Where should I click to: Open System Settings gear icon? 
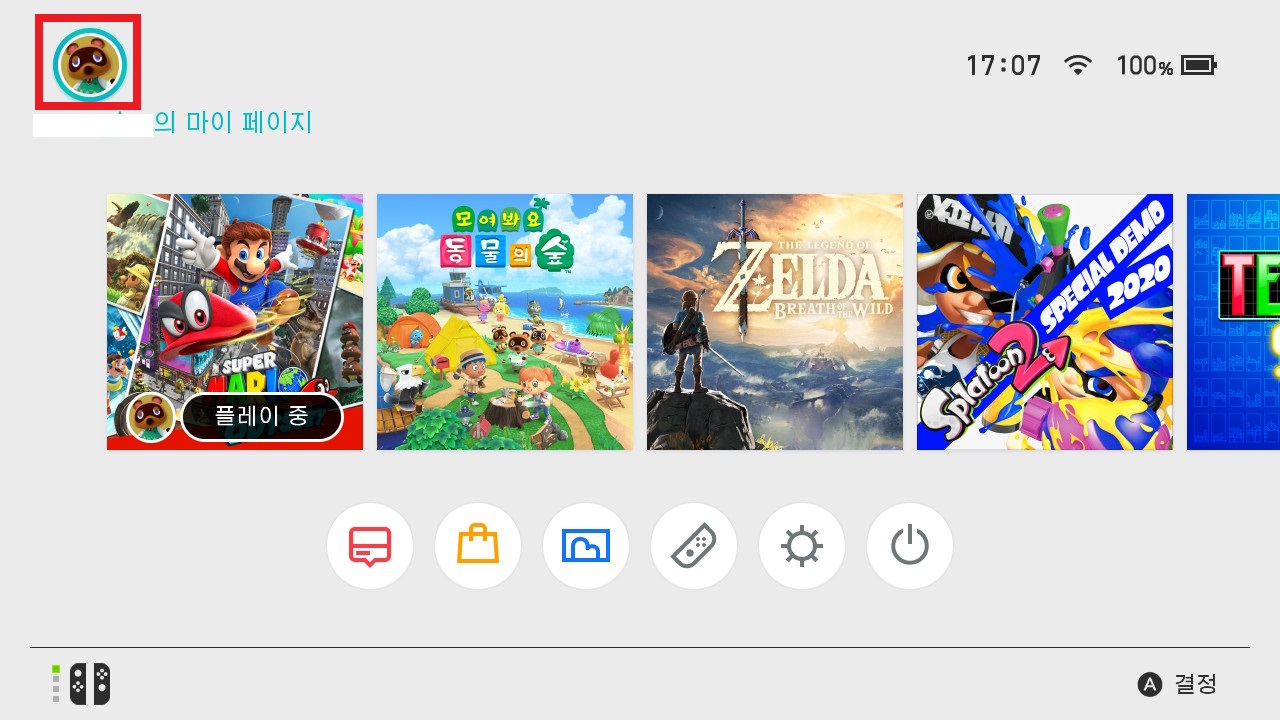point(802,546)
